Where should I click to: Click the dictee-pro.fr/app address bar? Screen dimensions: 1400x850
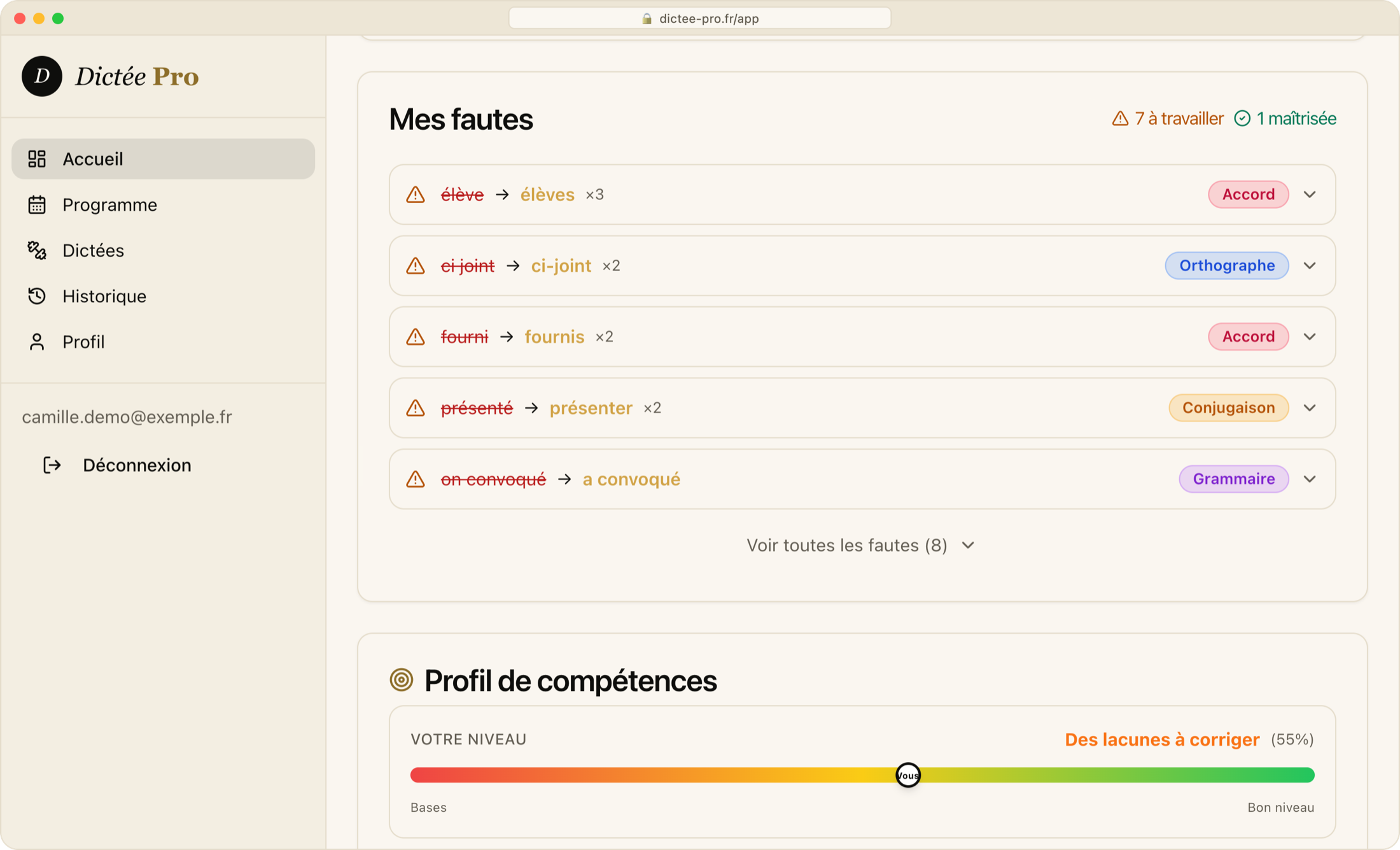click(x=700, y=18)
